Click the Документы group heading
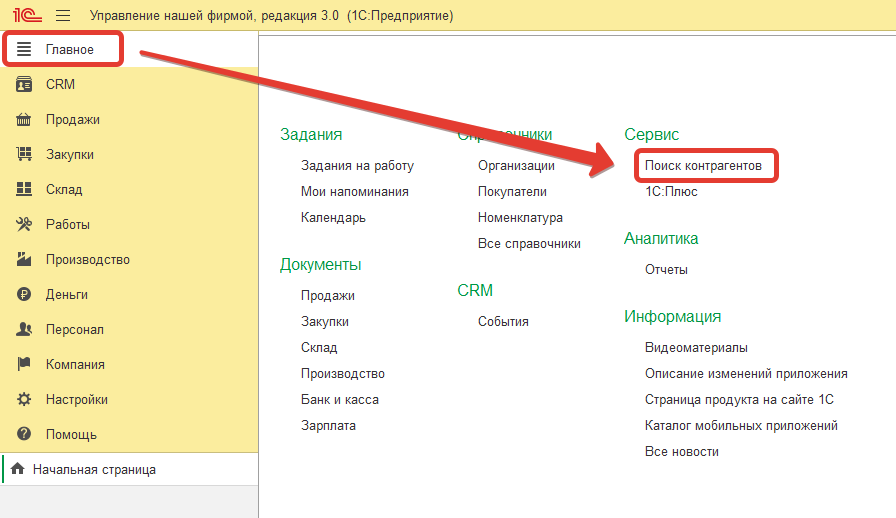Viewport: 896px width, 518px height. coord(321,265)
